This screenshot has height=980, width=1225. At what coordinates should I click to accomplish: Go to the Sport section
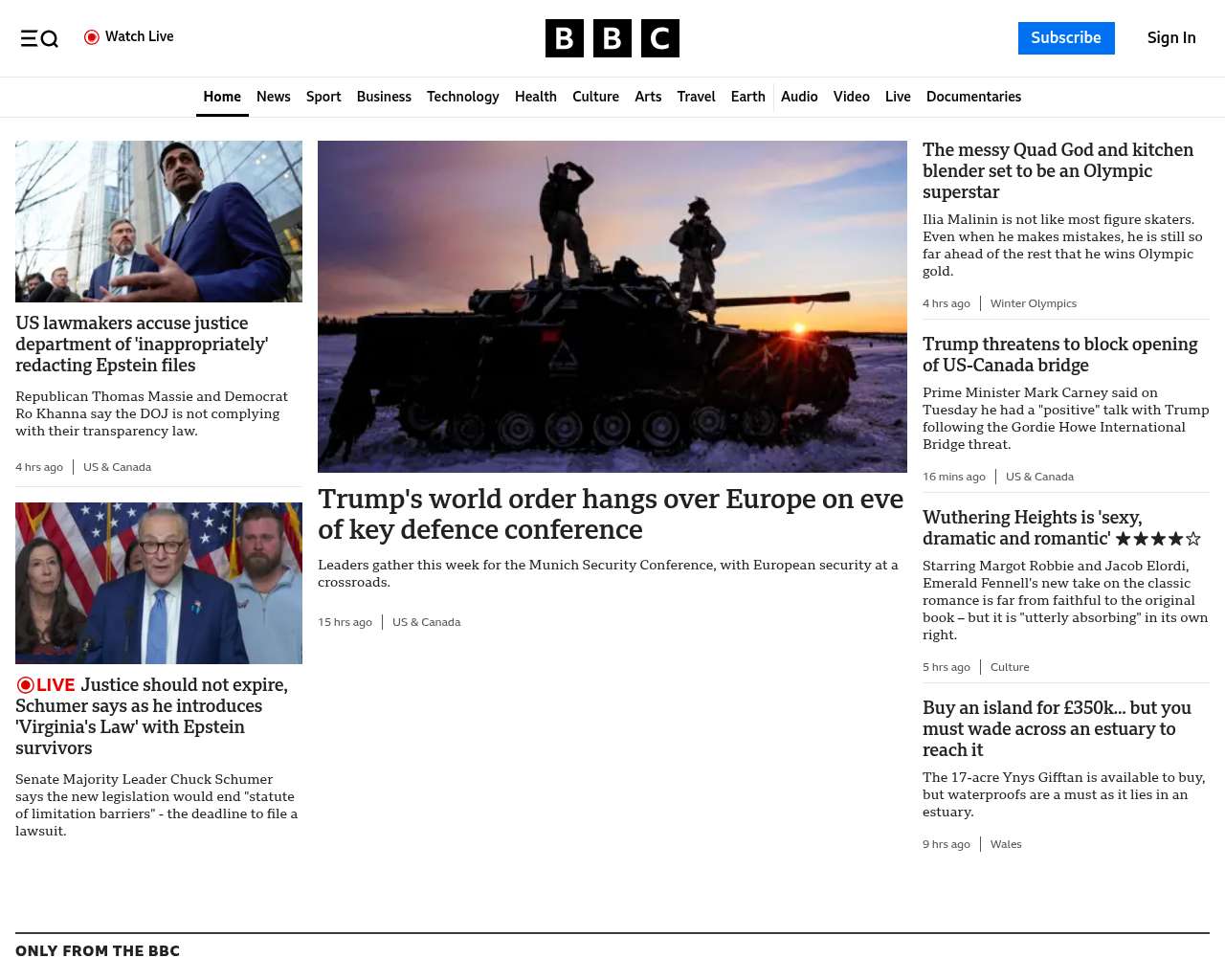tap(323, 97)
